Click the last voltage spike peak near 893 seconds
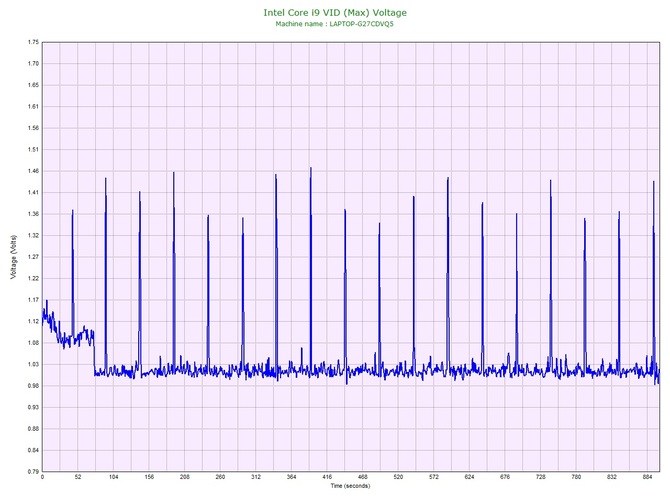This screenshot has width=670, height=503. point(653,182)
